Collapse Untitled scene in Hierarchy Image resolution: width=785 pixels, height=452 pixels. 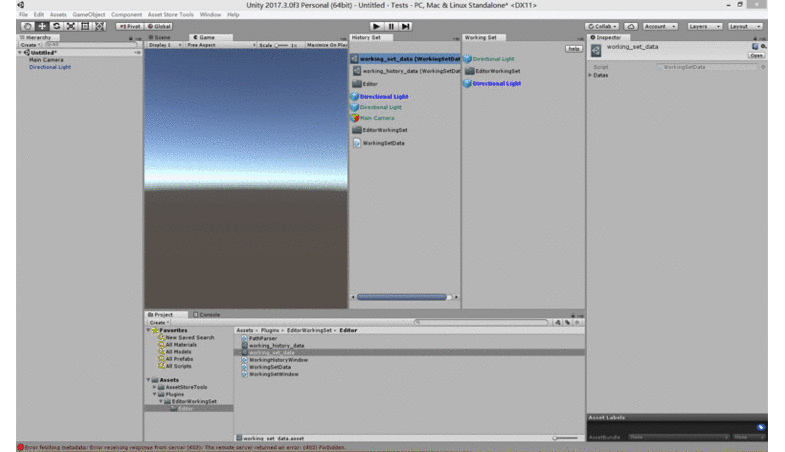(x=20, y=53)
